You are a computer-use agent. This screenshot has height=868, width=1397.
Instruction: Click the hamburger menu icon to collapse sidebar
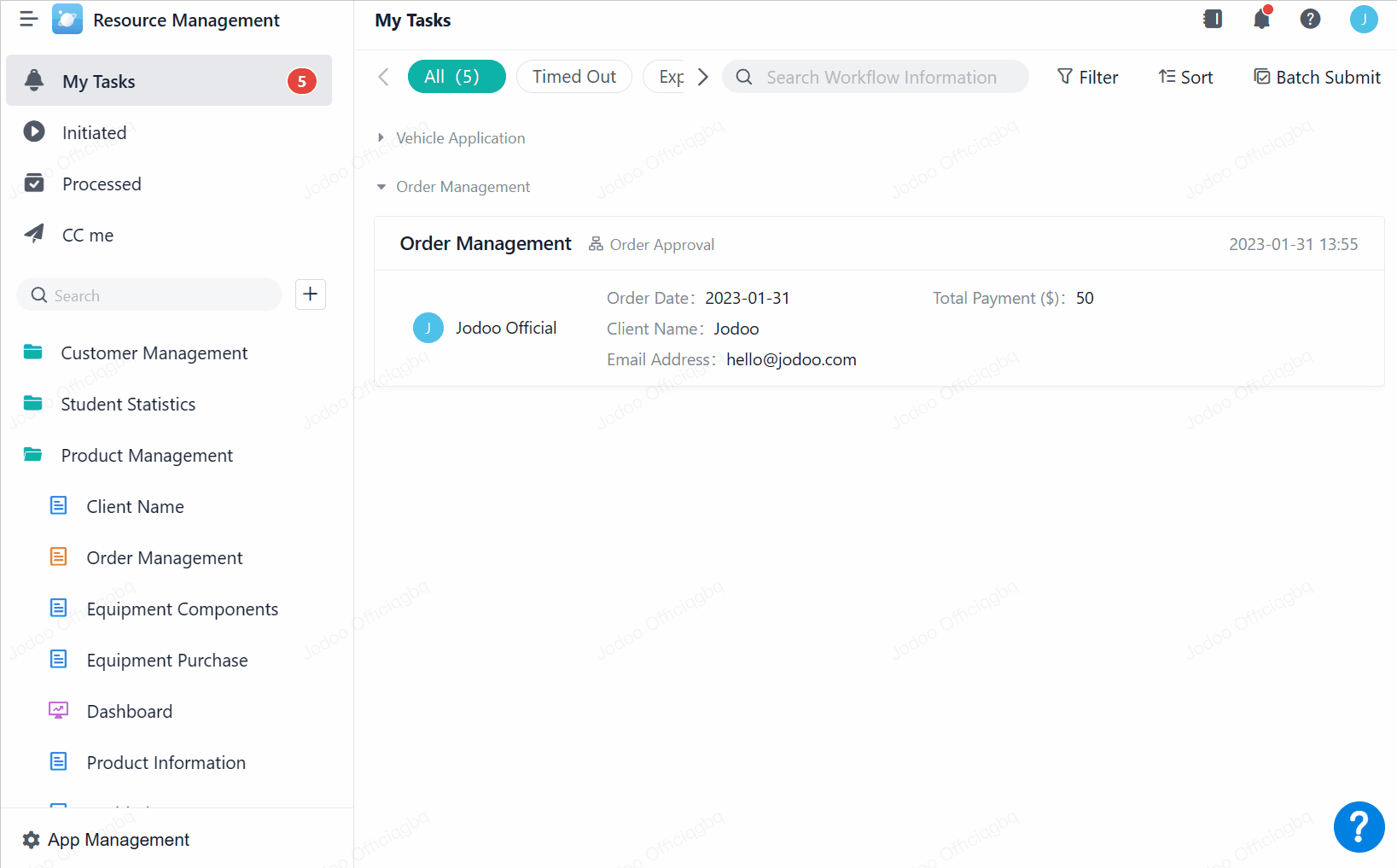(29, 20)
